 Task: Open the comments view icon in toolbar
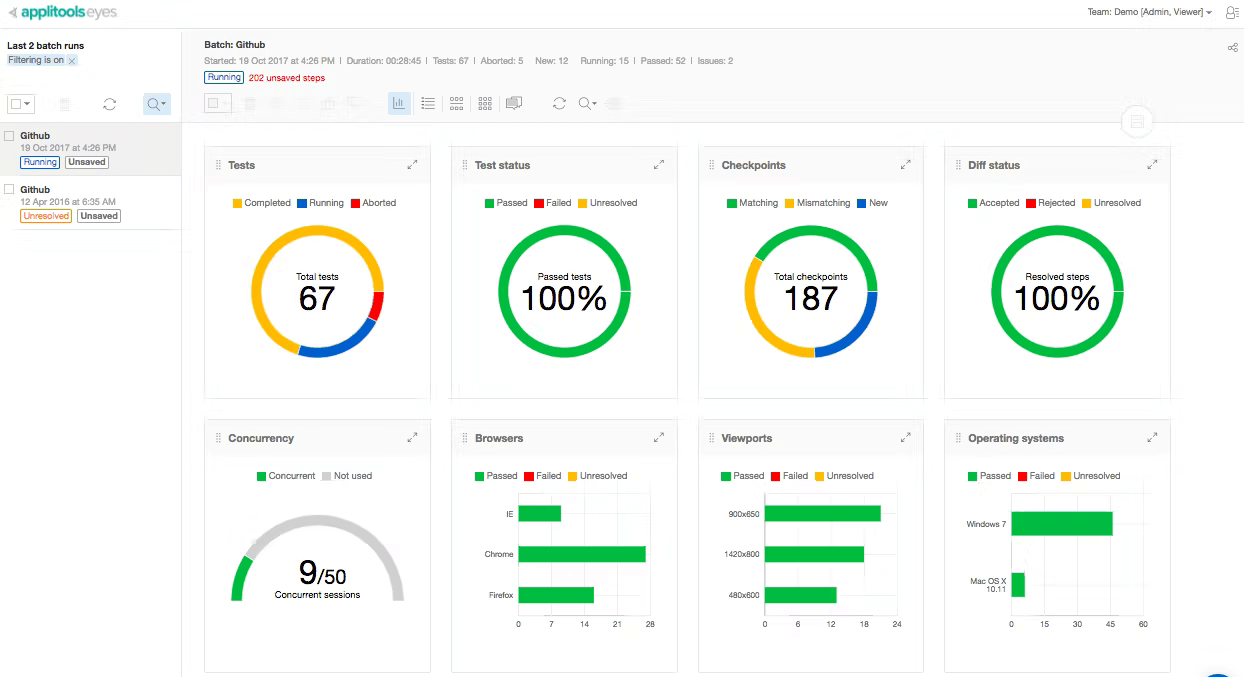pyautogui.click(x=514, y=103)
